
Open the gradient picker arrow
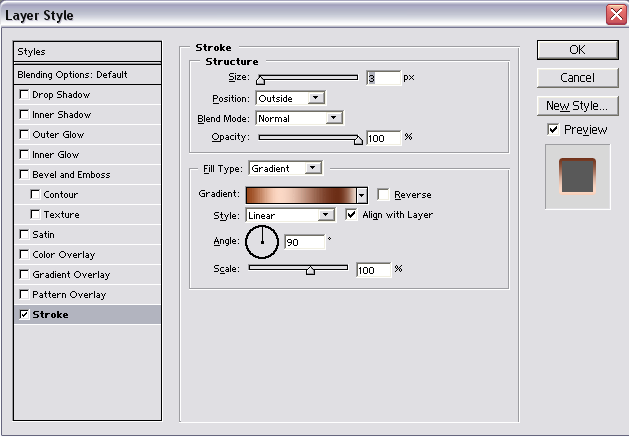tap(361, 195)
